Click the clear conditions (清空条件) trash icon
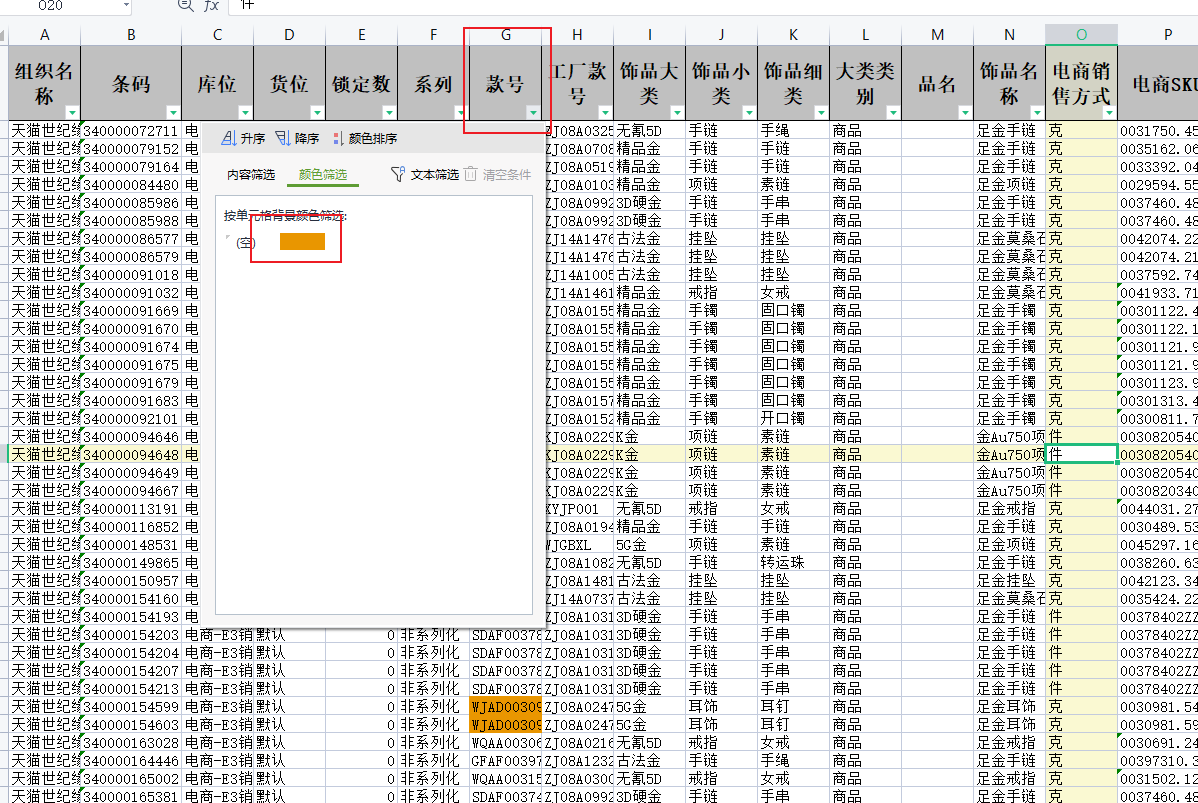This screenshot has width=1198, height=803. click(471, 174)
